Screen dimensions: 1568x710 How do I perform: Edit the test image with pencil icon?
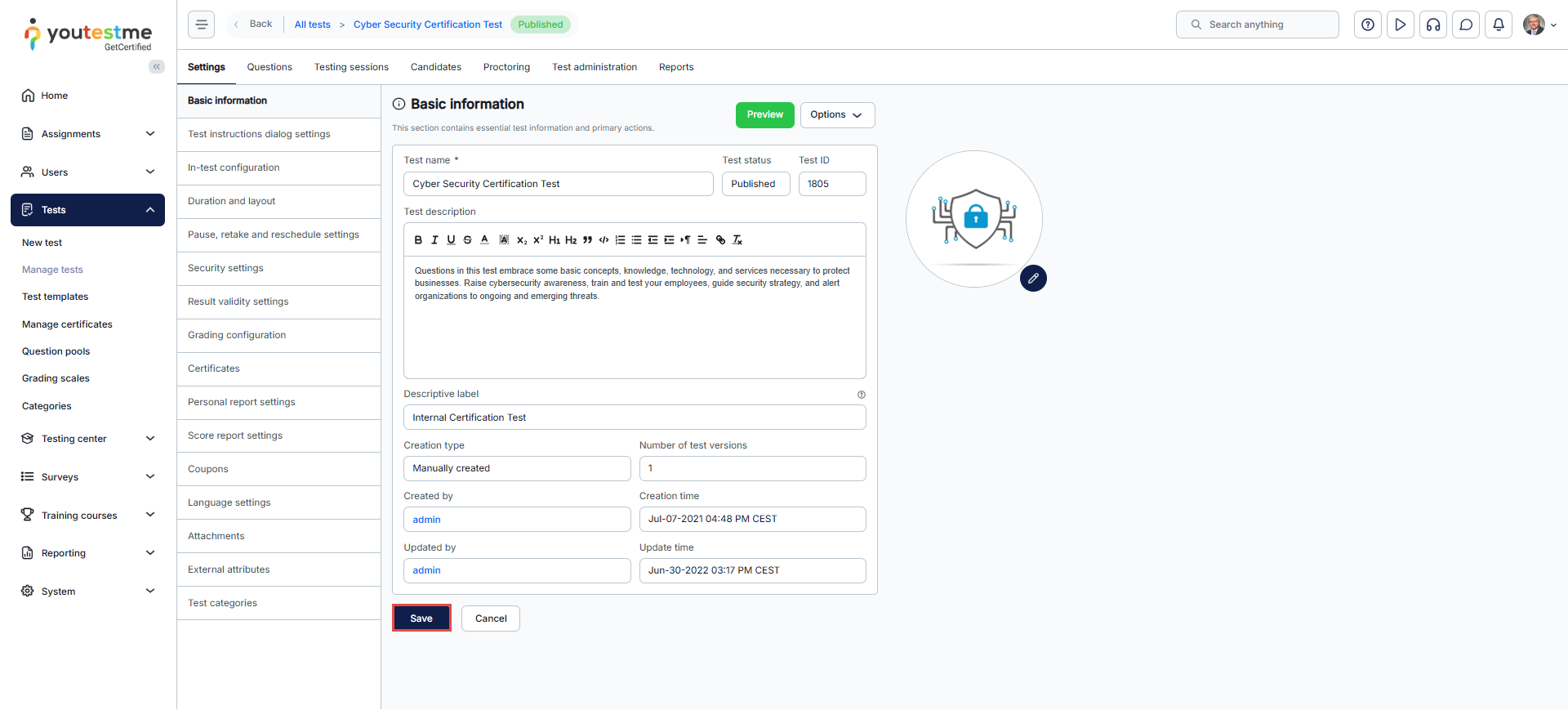(x=1033, y=279)
